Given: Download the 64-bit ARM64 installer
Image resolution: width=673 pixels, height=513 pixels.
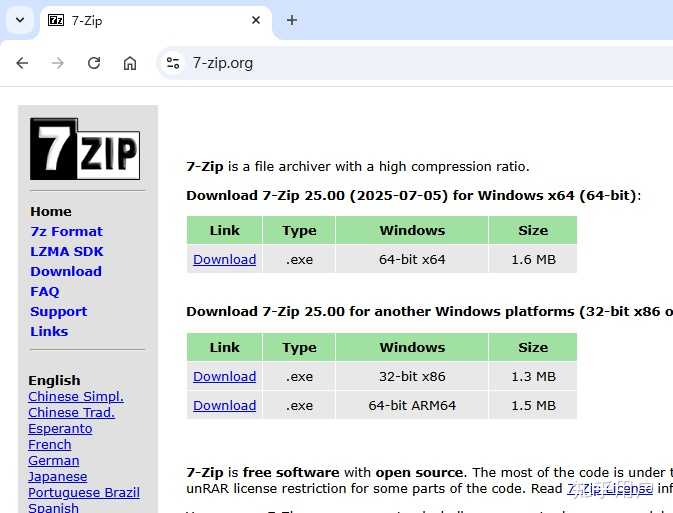Looking at the screenshot, I should 224,405.
